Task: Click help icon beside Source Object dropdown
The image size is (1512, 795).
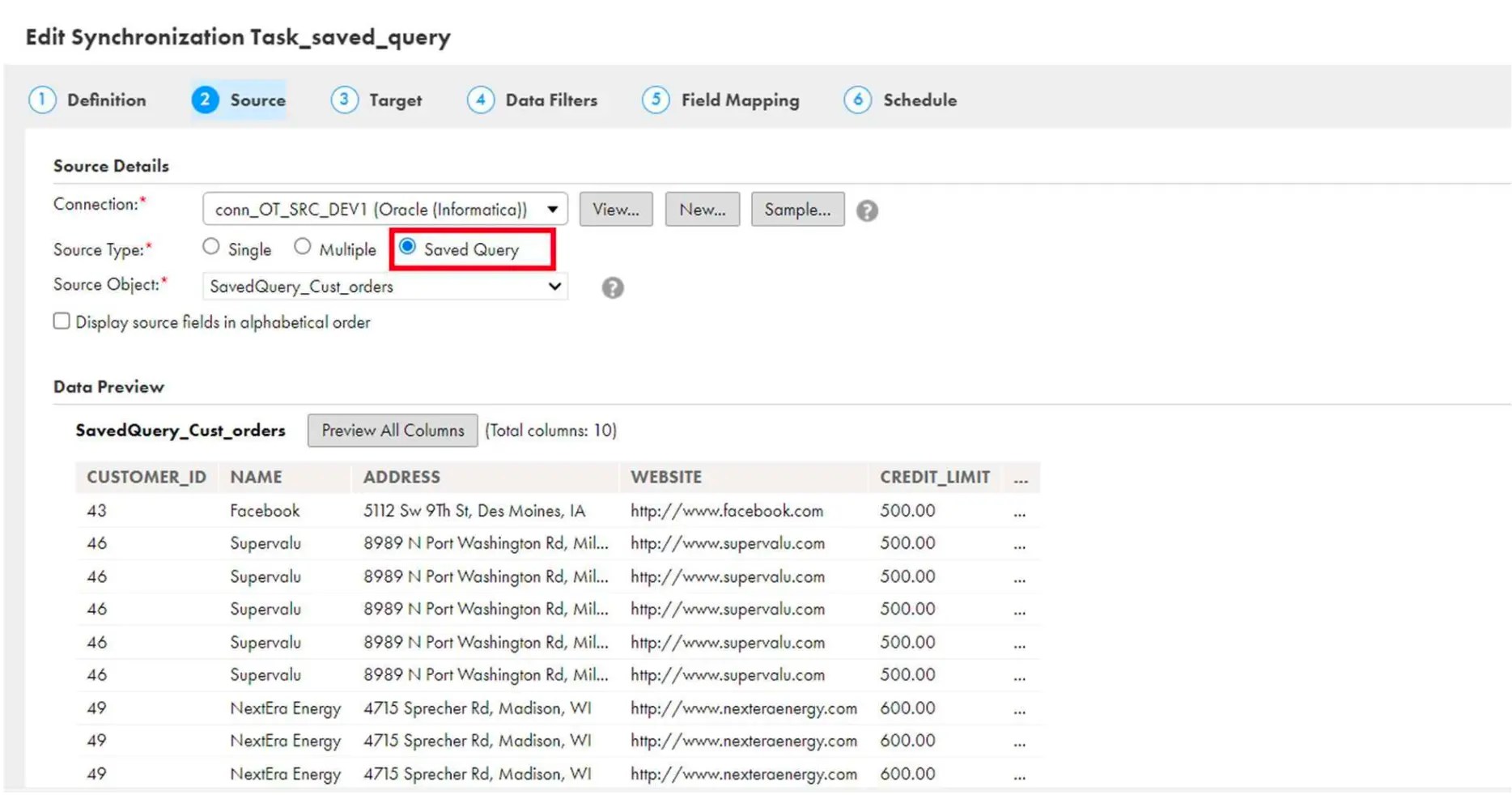Action: (x=613, y=287)
